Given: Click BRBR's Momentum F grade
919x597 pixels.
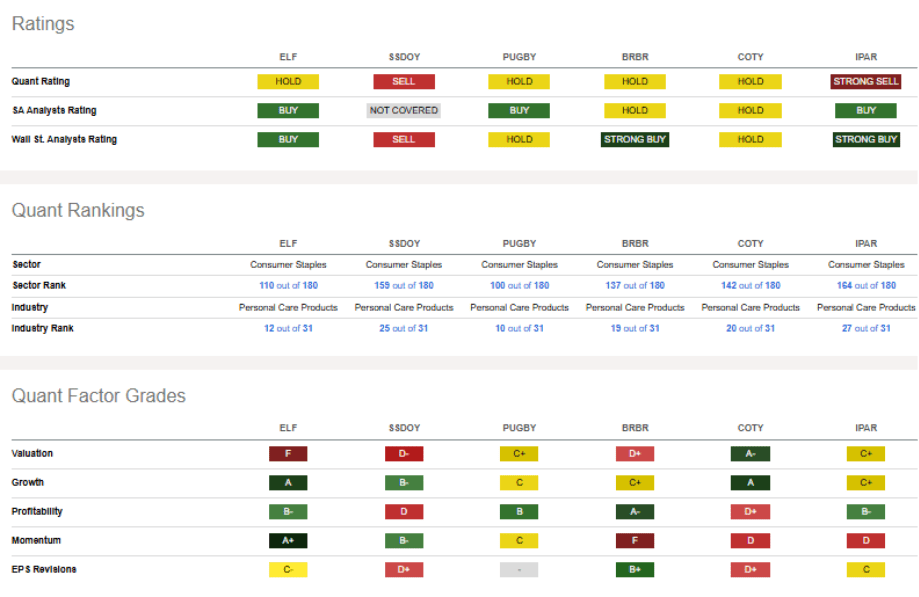Looking at the screenshot, I should pos(635,541).
